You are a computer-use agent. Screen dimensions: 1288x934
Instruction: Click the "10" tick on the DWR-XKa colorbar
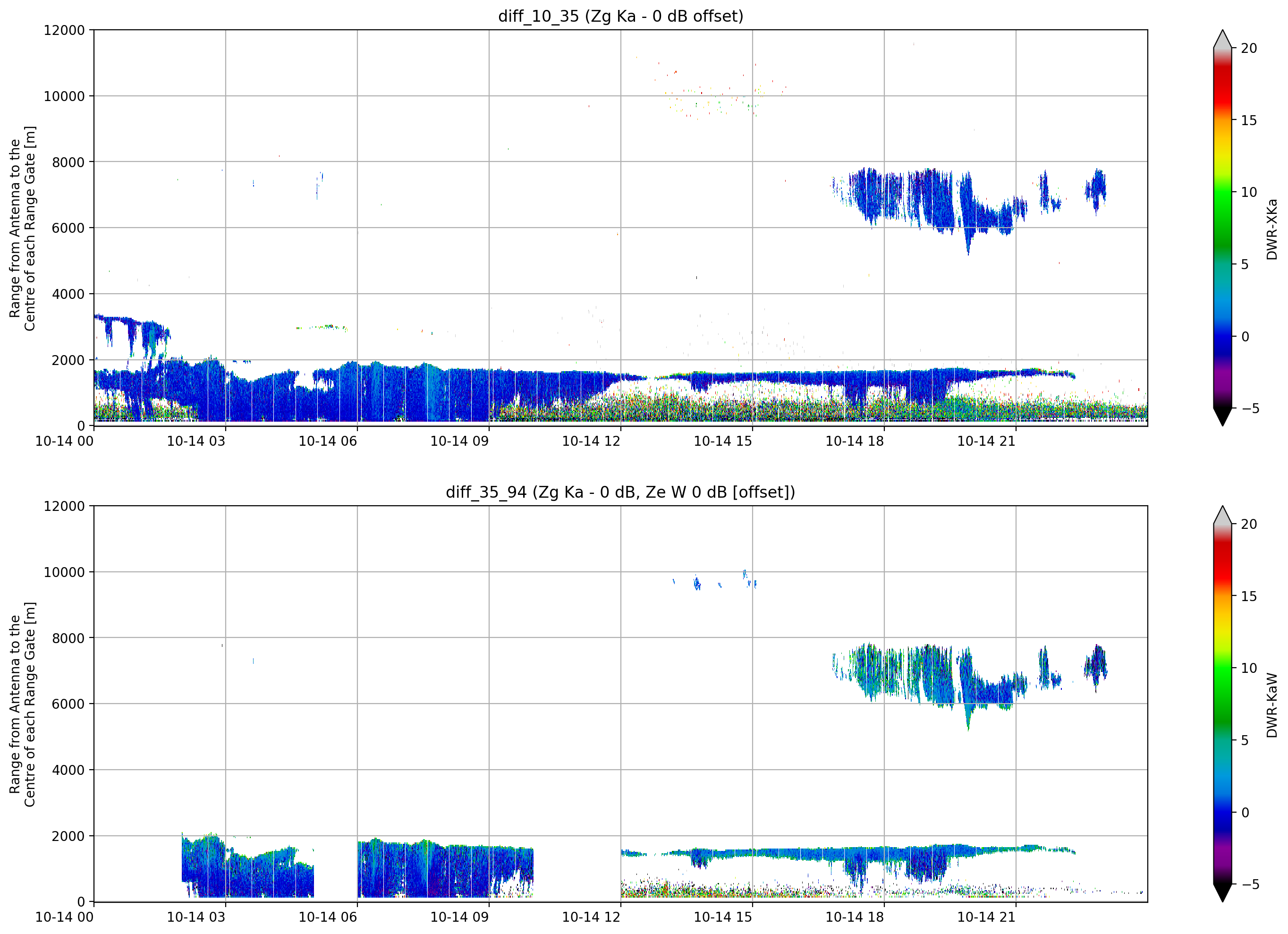coord(1249,193)
